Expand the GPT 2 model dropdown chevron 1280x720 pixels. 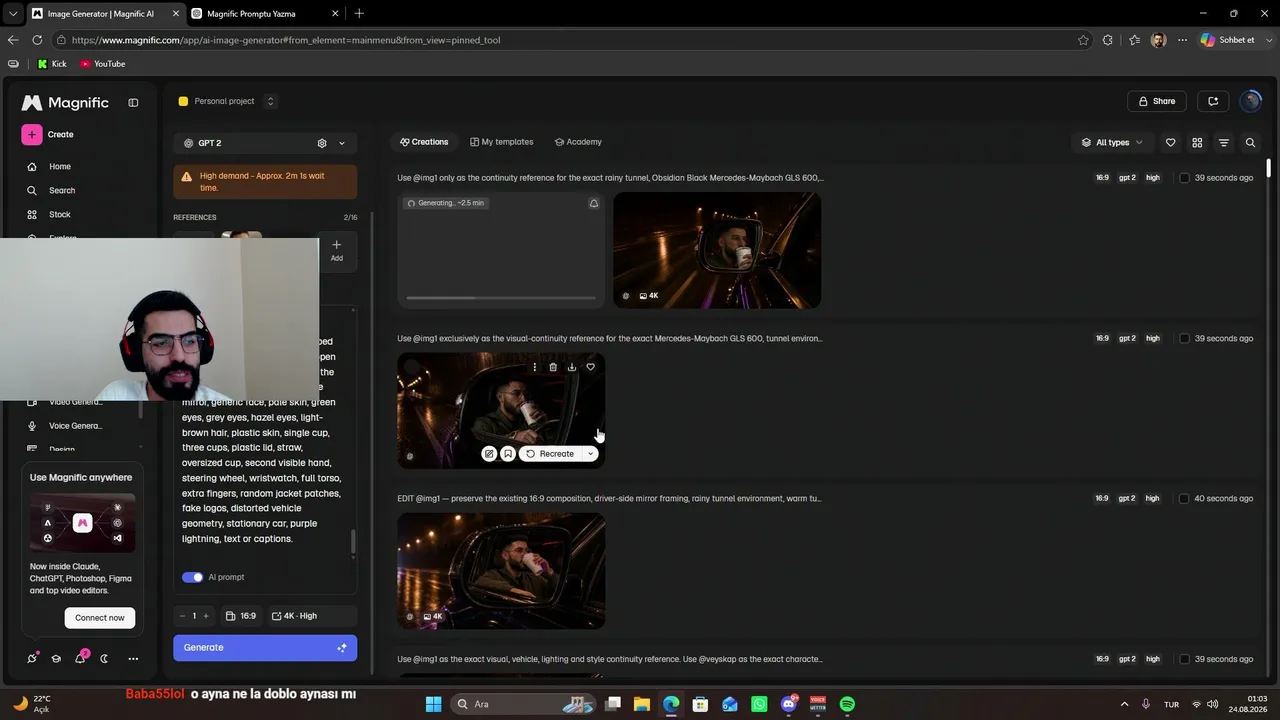click(x=341, y=143)
